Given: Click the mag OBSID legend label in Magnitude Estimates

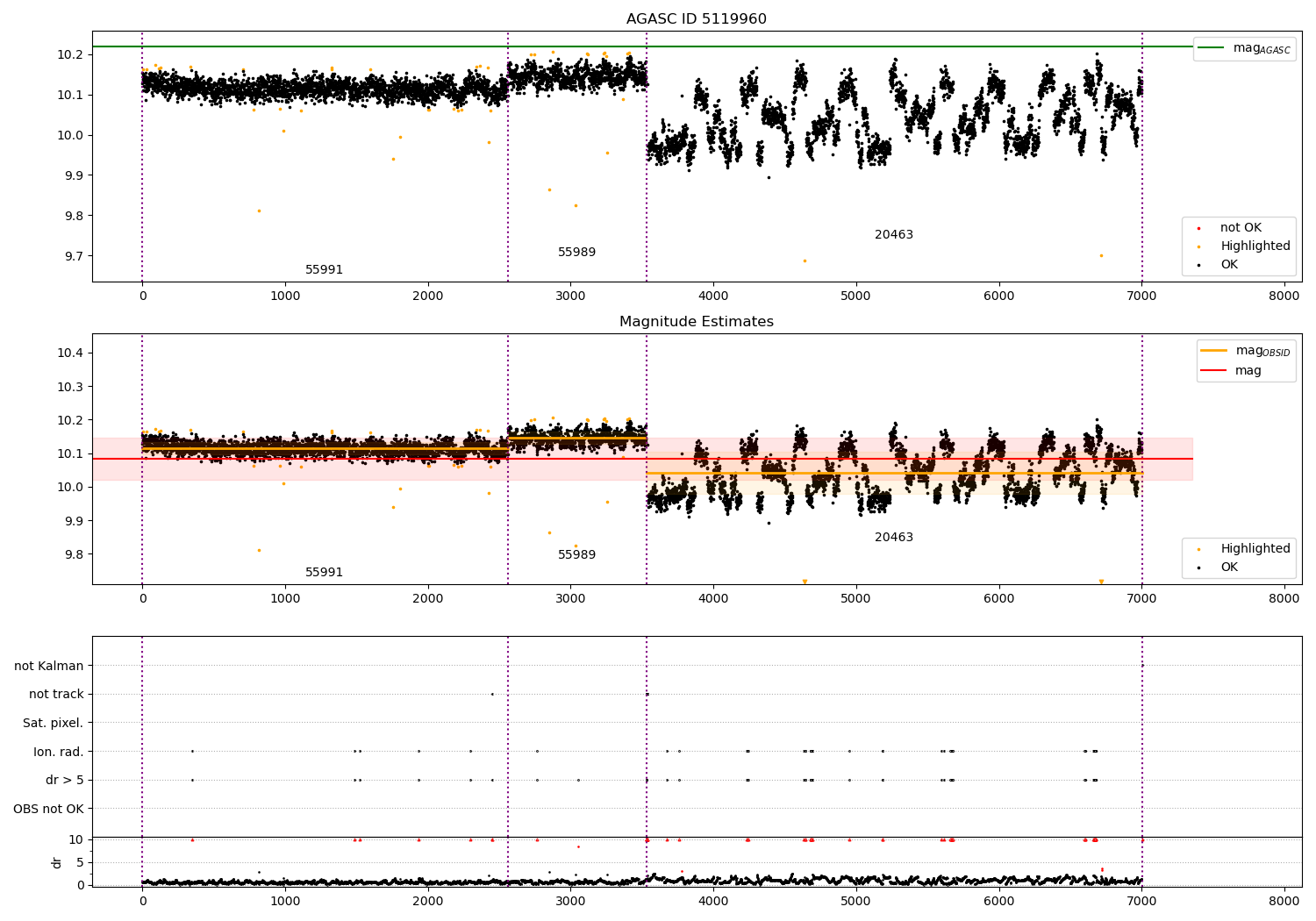Looking at the screenshot, I should pos(1262,351).
